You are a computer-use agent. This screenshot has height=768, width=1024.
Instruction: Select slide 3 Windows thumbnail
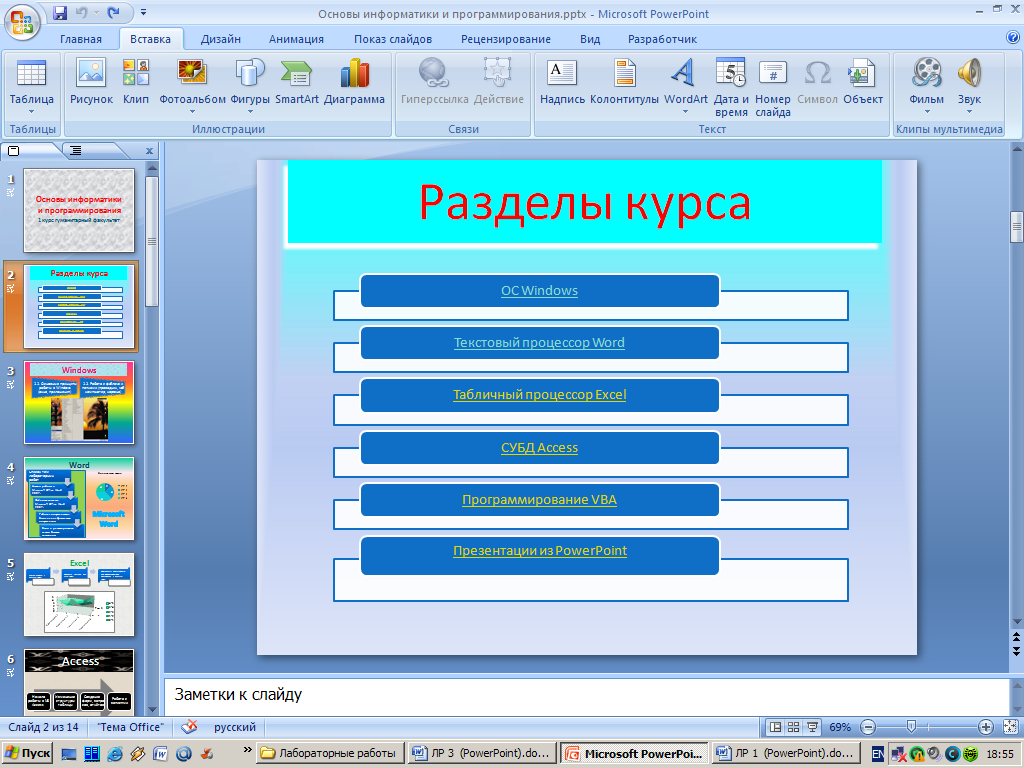tap(79, 402)
